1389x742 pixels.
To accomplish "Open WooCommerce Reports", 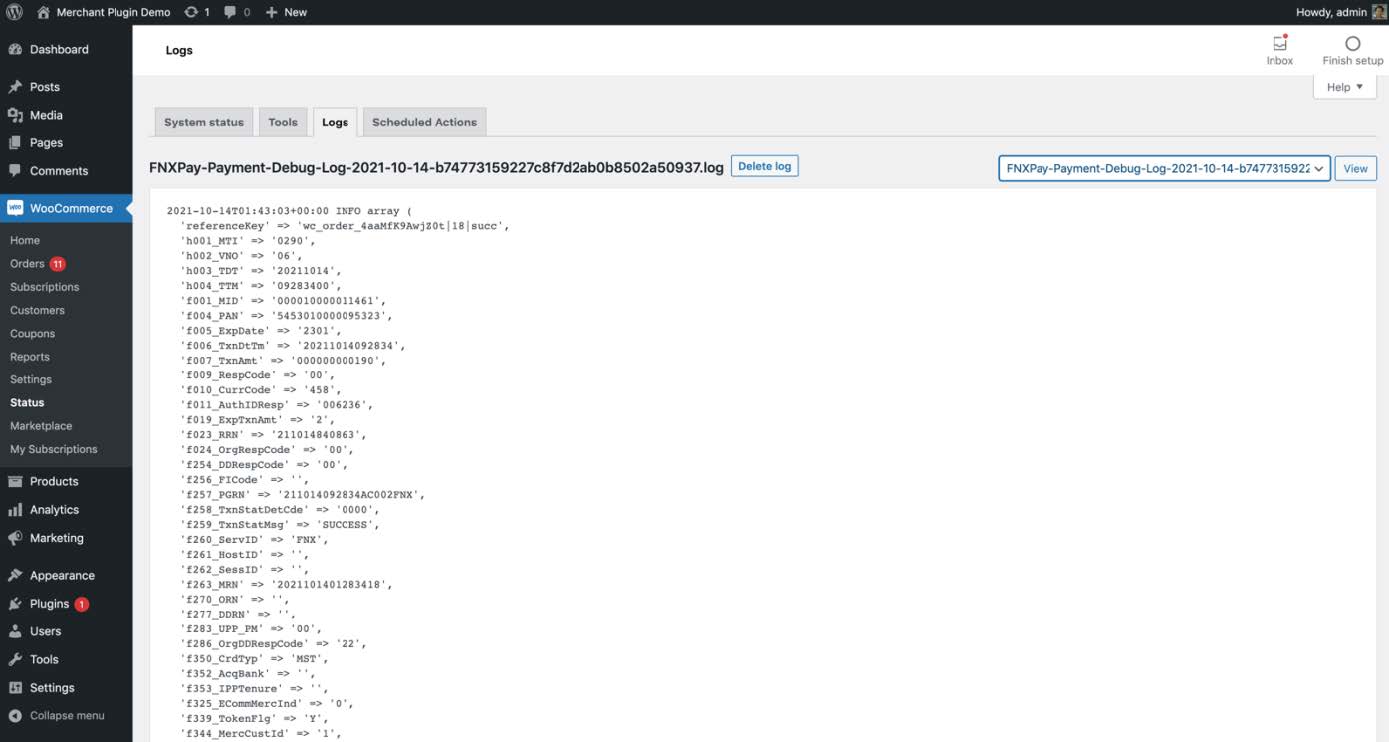I will pos(30,357).
